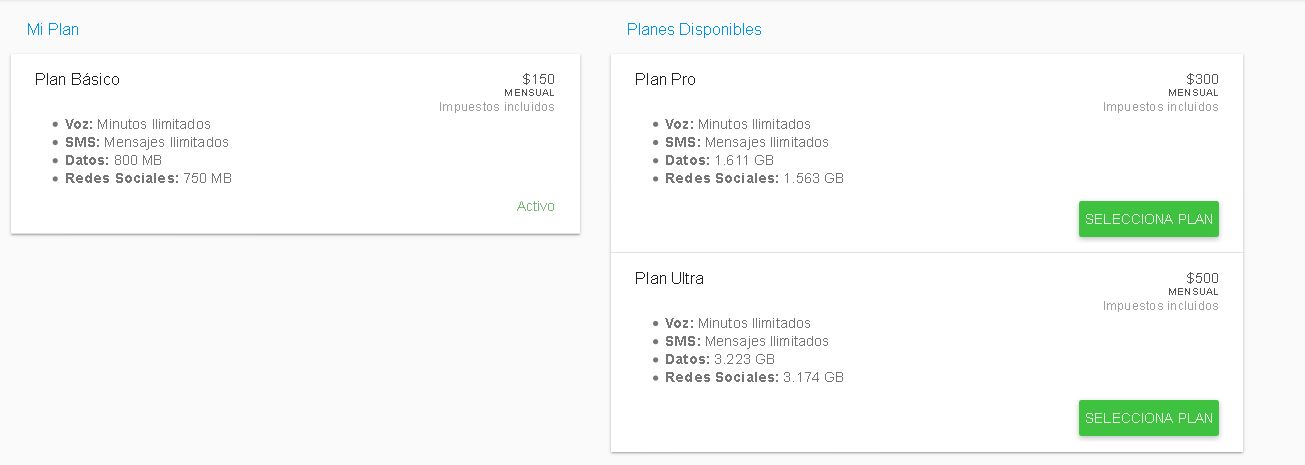Click the $300 price of Plan Pro
The height and width of the screenshot is (465, 1305).
click(1202, 80)
